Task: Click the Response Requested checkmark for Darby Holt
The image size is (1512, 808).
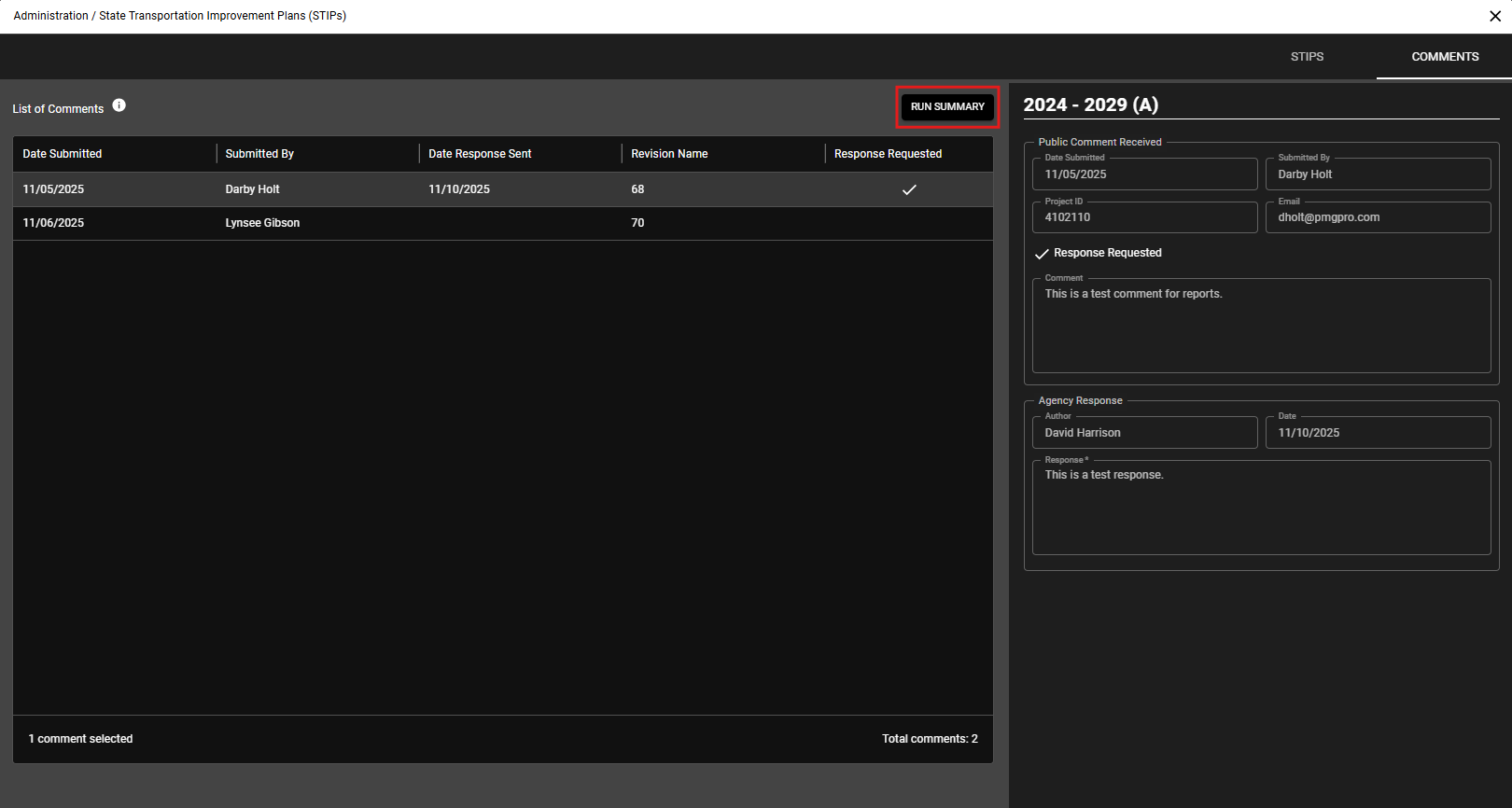Action: coord(909,189)
